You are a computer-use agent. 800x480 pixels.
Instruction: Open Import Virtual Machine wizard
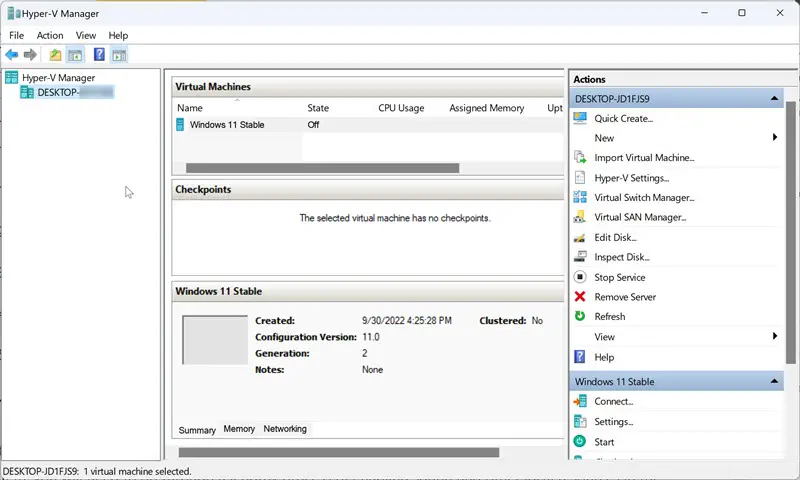643,158
